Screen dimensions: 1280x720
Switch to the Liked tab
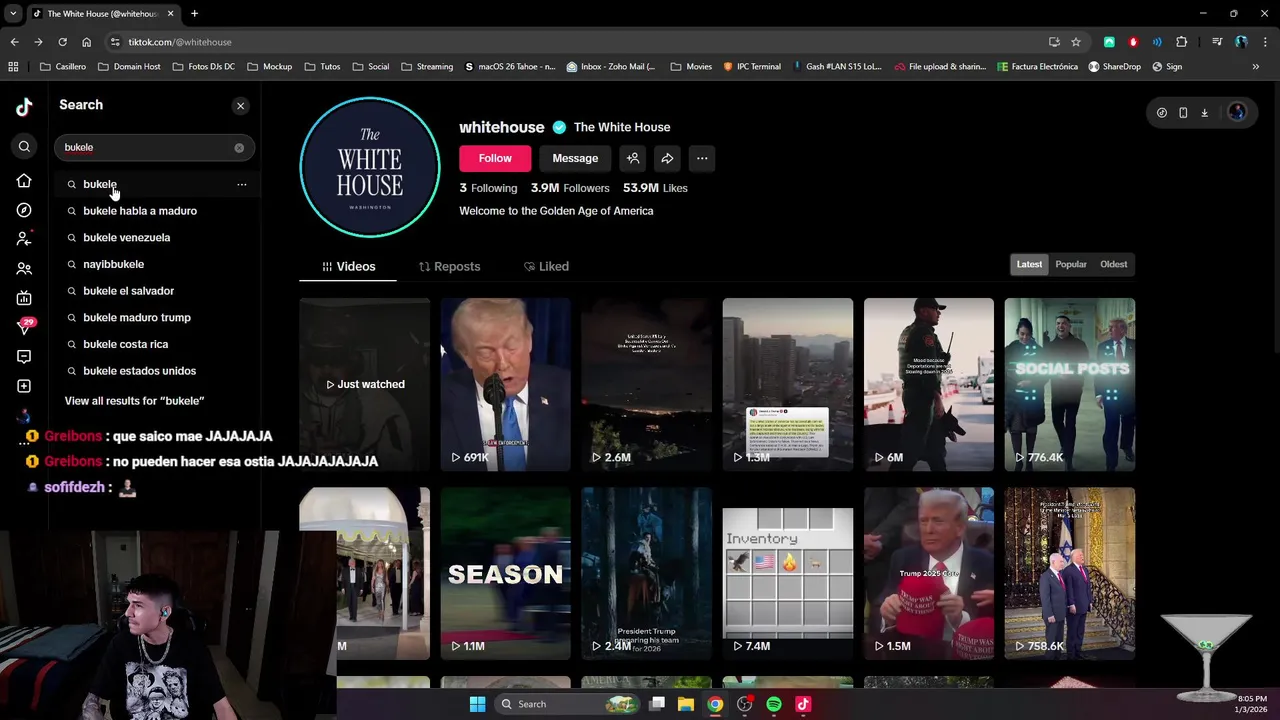tap(546, 266)
